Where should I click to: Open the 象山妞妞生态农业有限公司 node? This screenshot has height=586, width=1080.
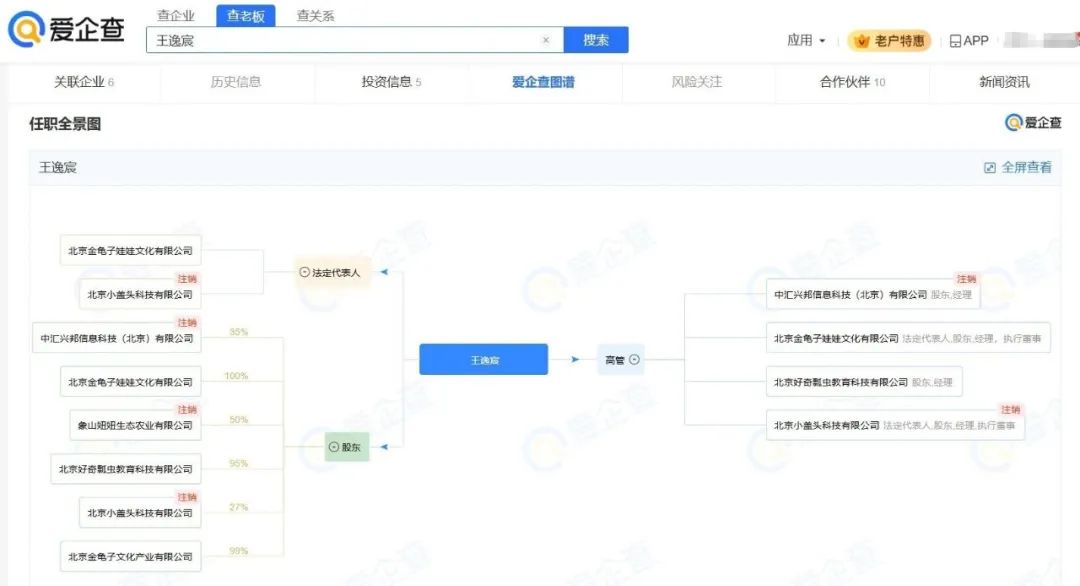click(135, 426)
